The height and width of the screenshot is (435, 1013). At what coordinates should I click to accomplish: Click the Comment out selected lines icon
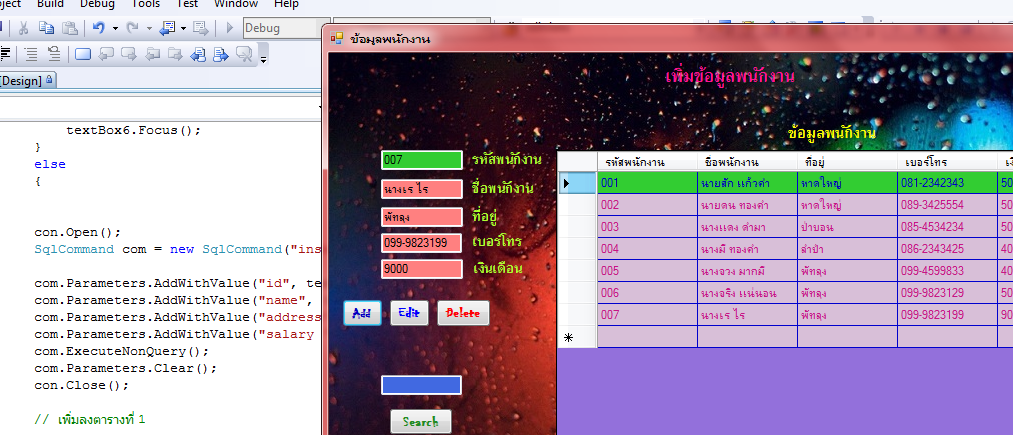(x=30, y=54)
